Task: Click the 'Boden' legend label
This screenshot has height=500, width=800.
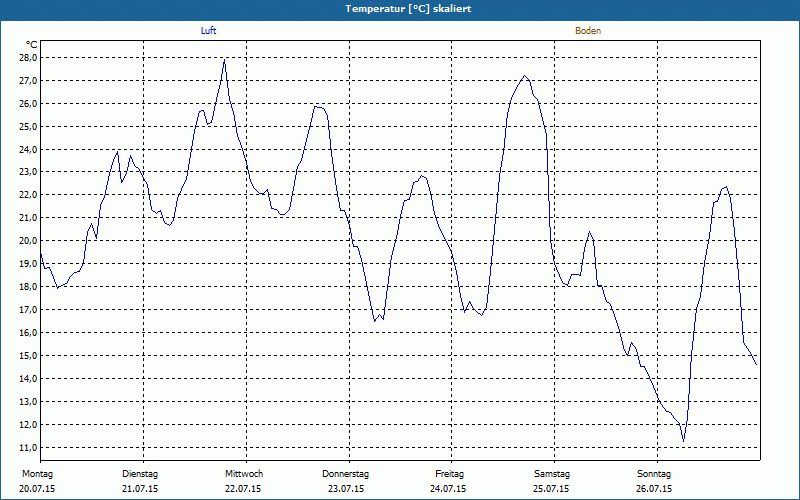Action: (588, 31)
